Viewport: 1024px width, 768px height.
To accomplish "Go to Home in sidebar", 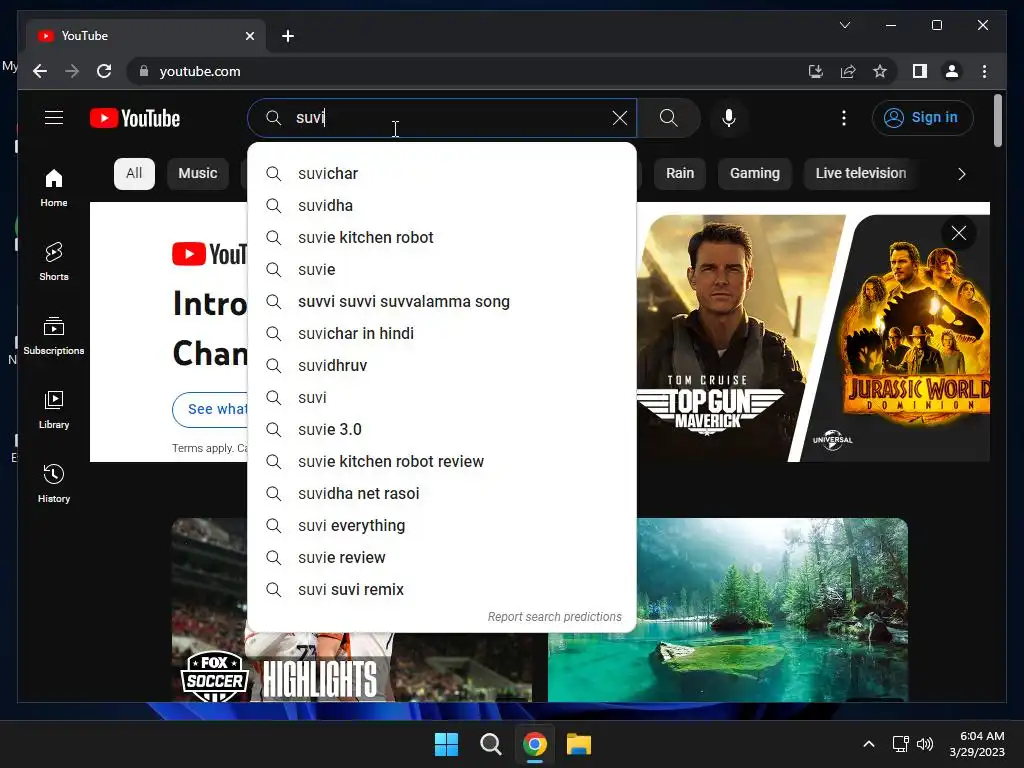I will pos(54,188).
